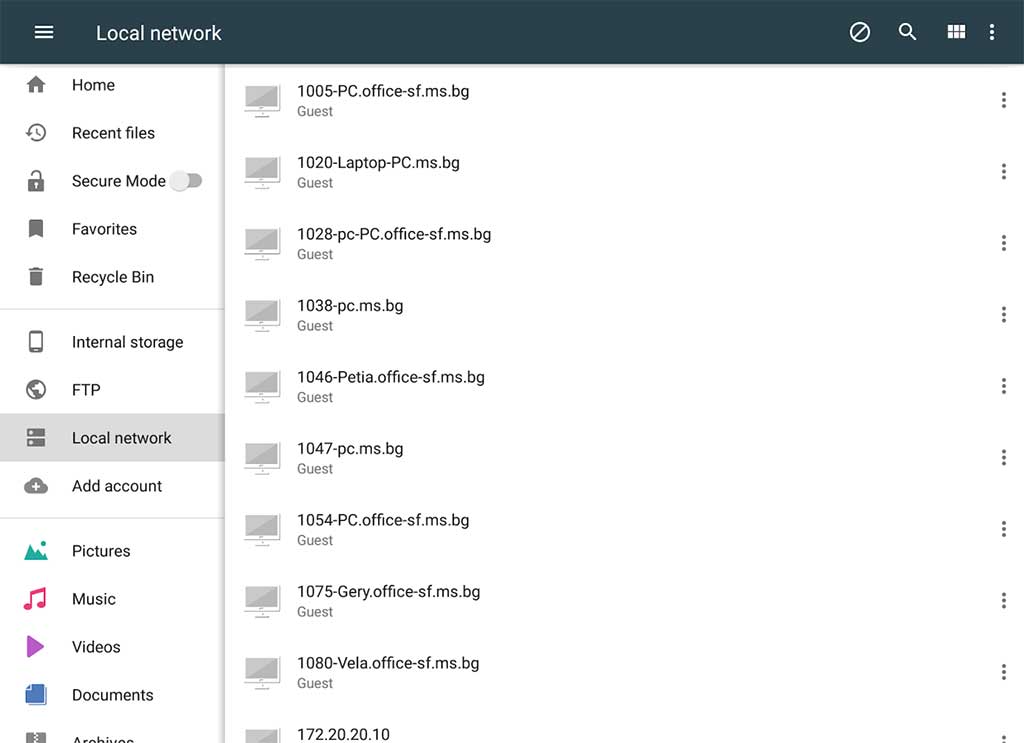Open Documents category

(x=112, y=695)
